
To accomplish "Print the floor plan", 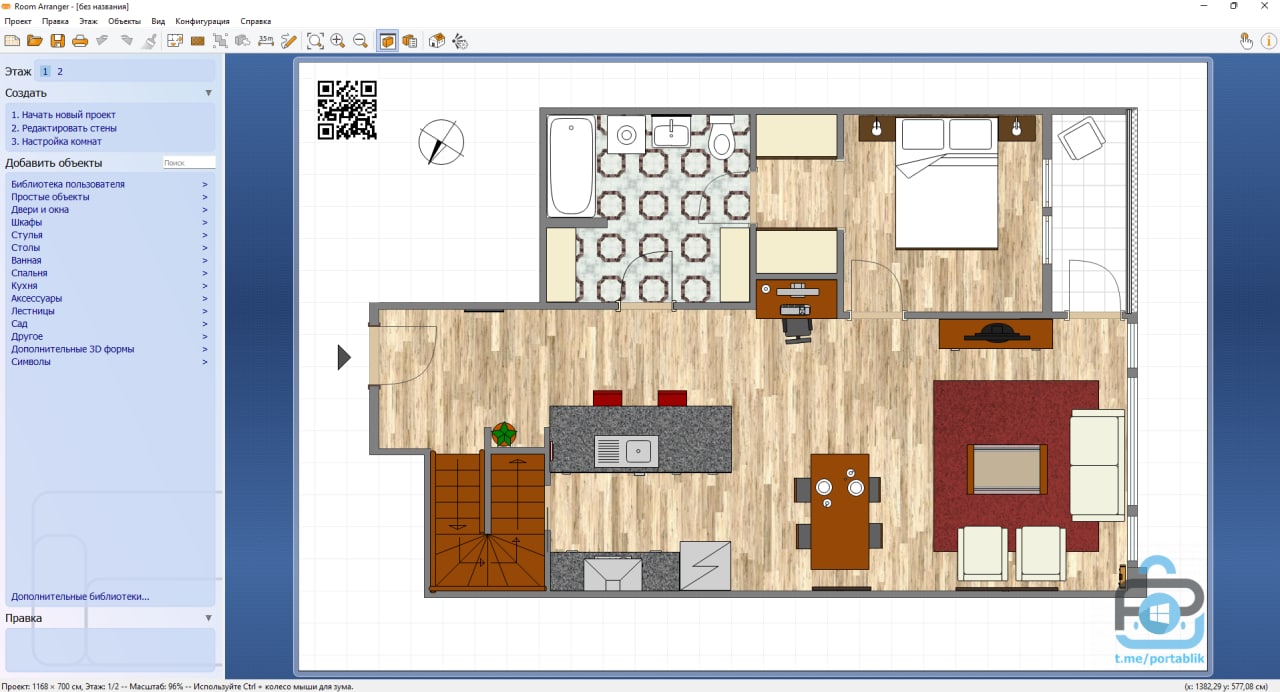I will click(x=80, y=41).
